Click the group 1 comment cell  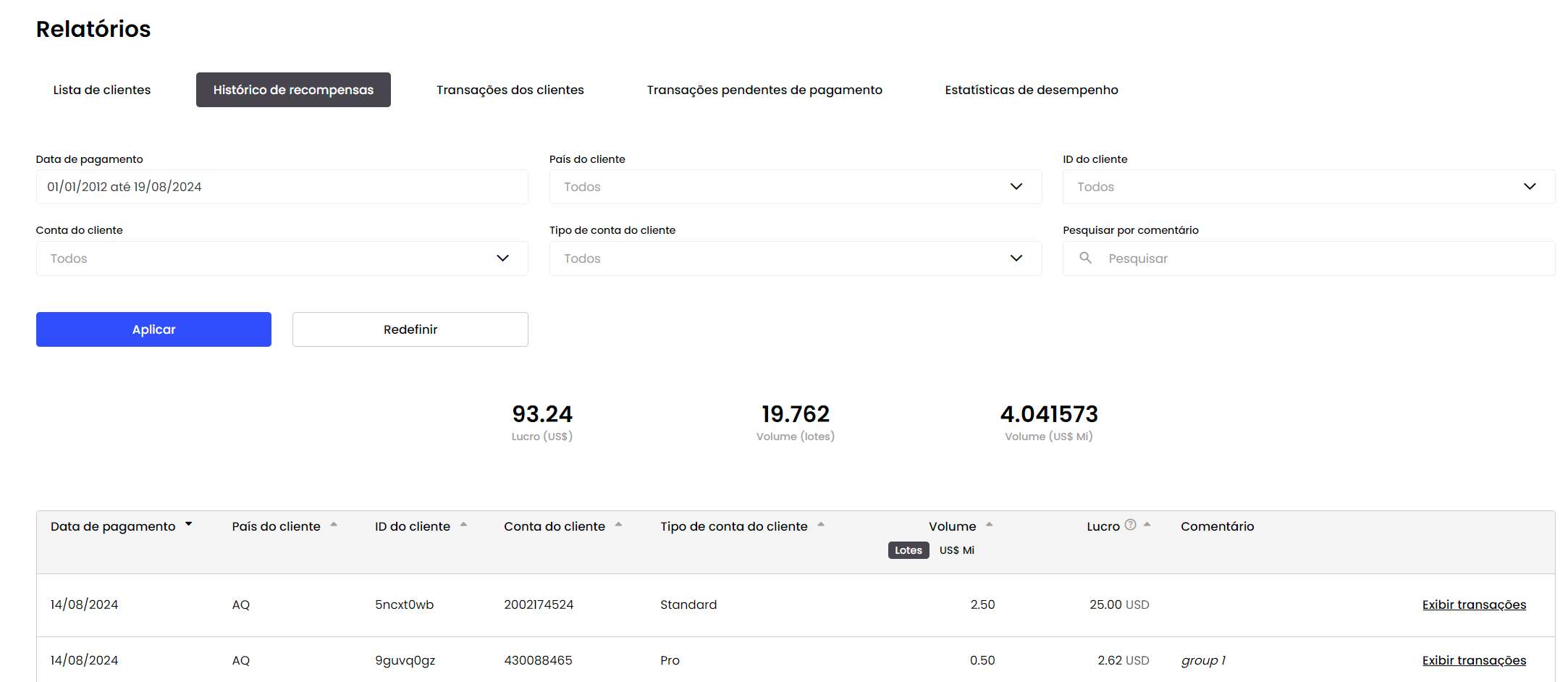[x=1203, y=660]
